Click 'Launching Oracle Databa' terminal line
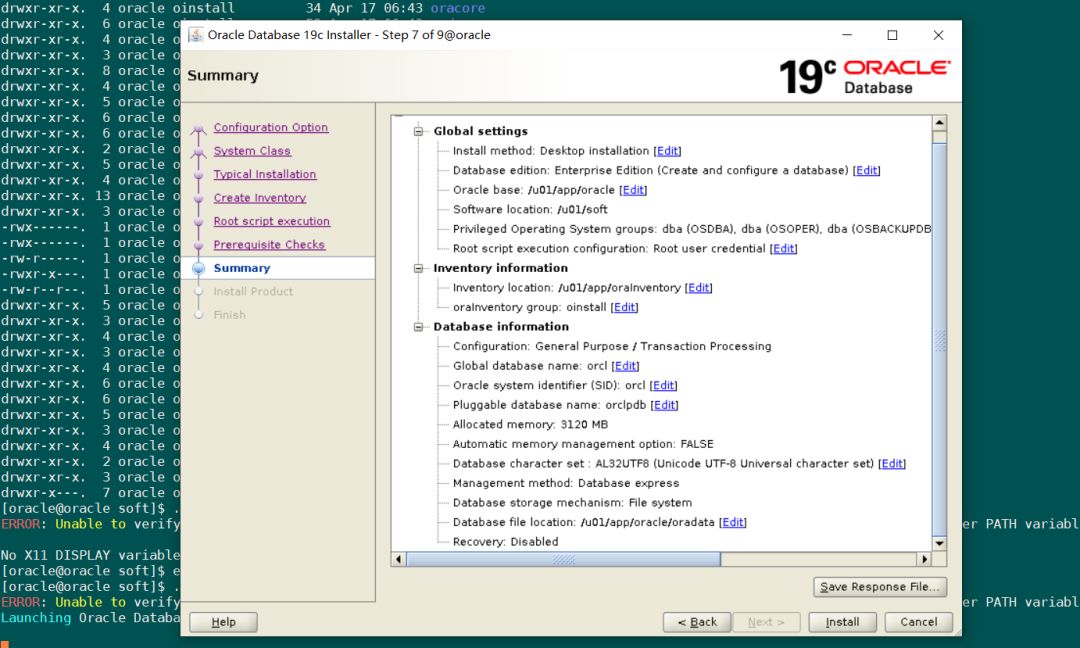 90,618
